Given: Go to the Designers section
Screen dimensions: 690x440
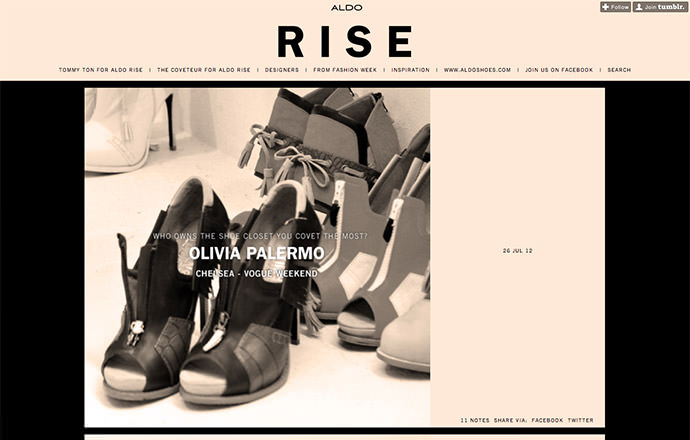Looking at the screenshot, I should click(282, 70).
